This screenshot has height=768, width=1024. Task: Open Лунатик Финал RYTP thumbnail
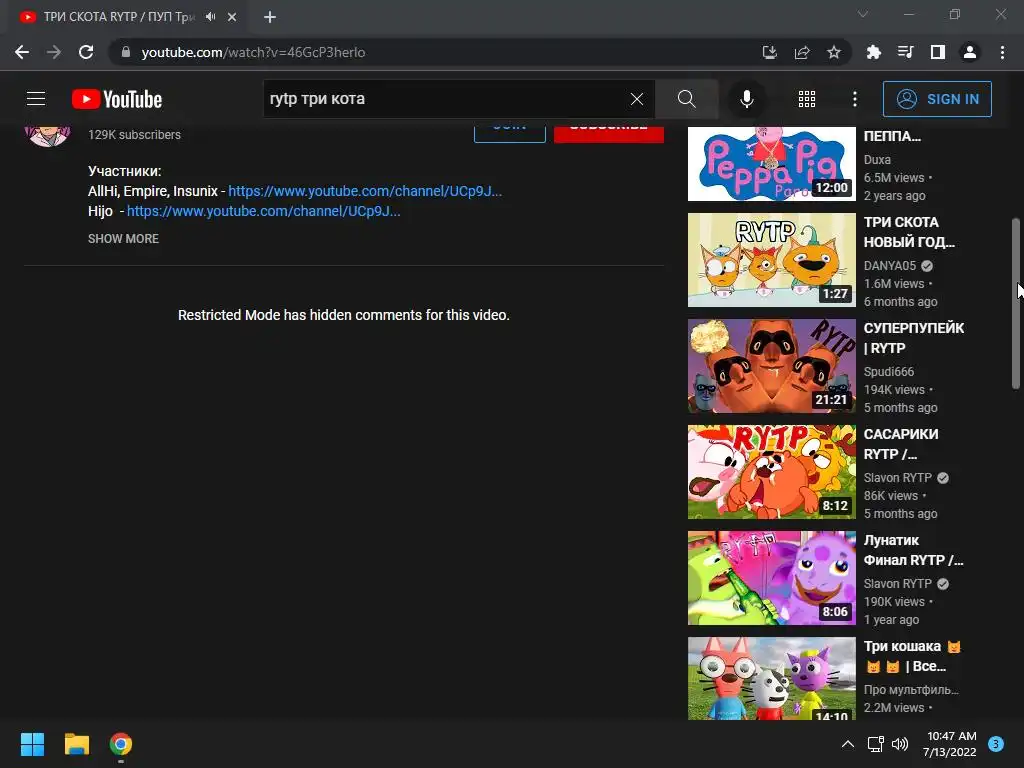[x=771, y=578]
